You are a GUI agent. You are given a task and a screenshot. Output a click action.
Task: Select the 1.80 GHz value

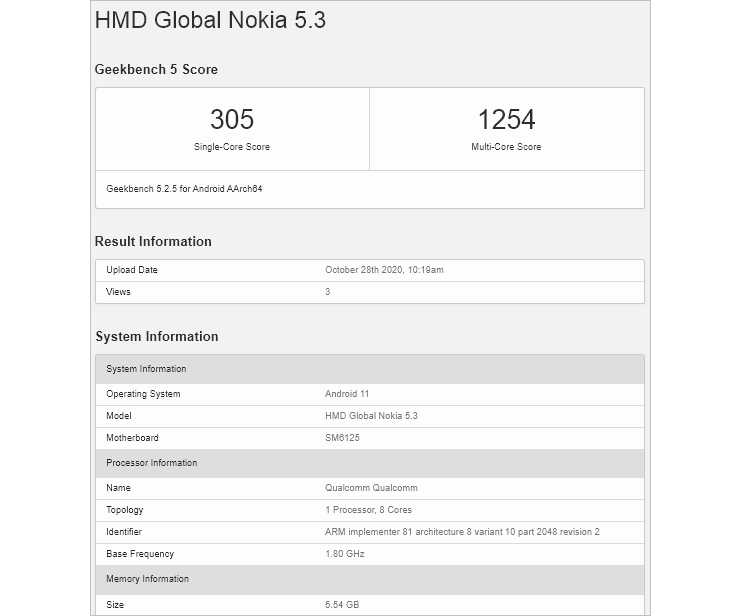(345, 554)
